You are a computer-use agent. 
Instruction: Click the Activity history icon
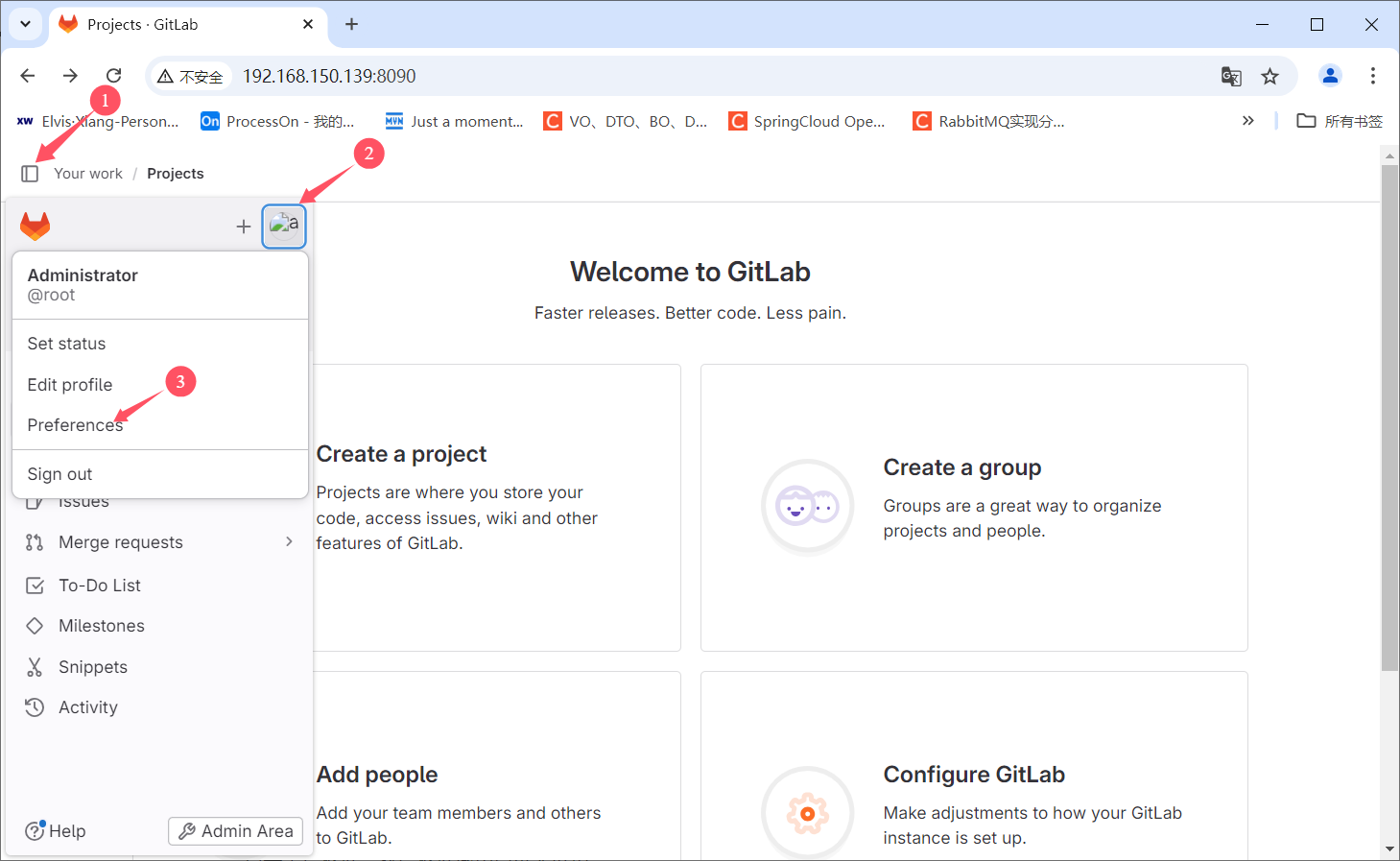(x=35, y=707)
